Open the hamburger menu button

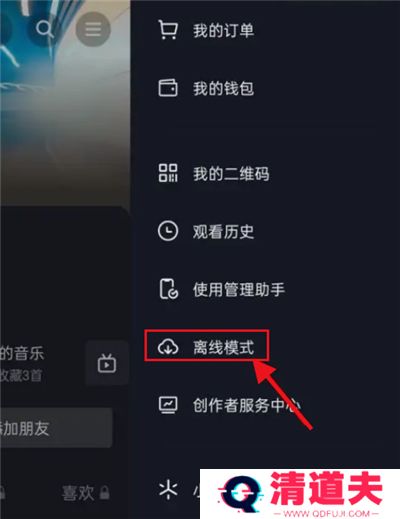point(93,29)
